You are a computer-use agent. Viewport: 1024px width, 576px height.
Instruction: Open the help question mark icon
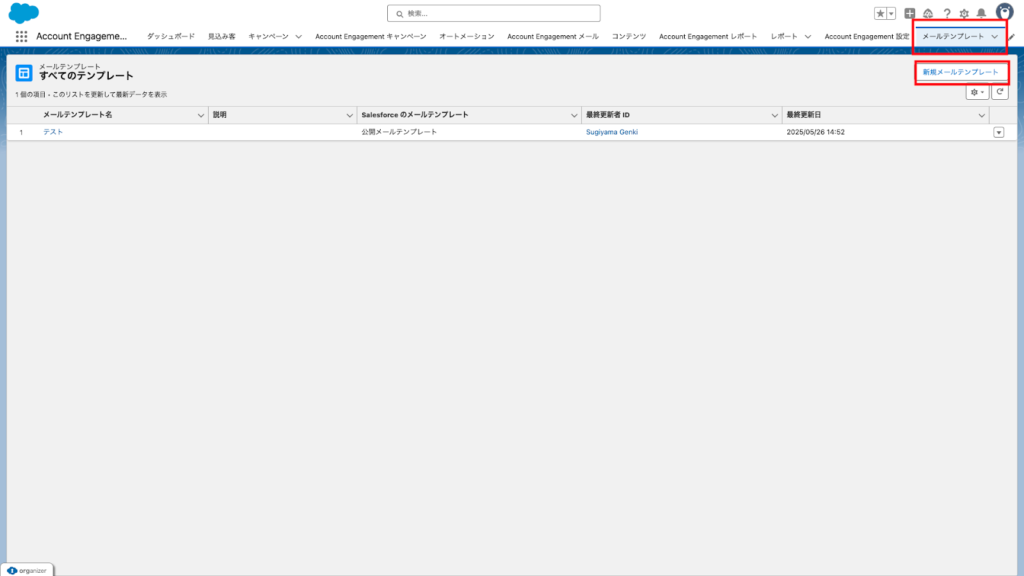tap(947, 13)
